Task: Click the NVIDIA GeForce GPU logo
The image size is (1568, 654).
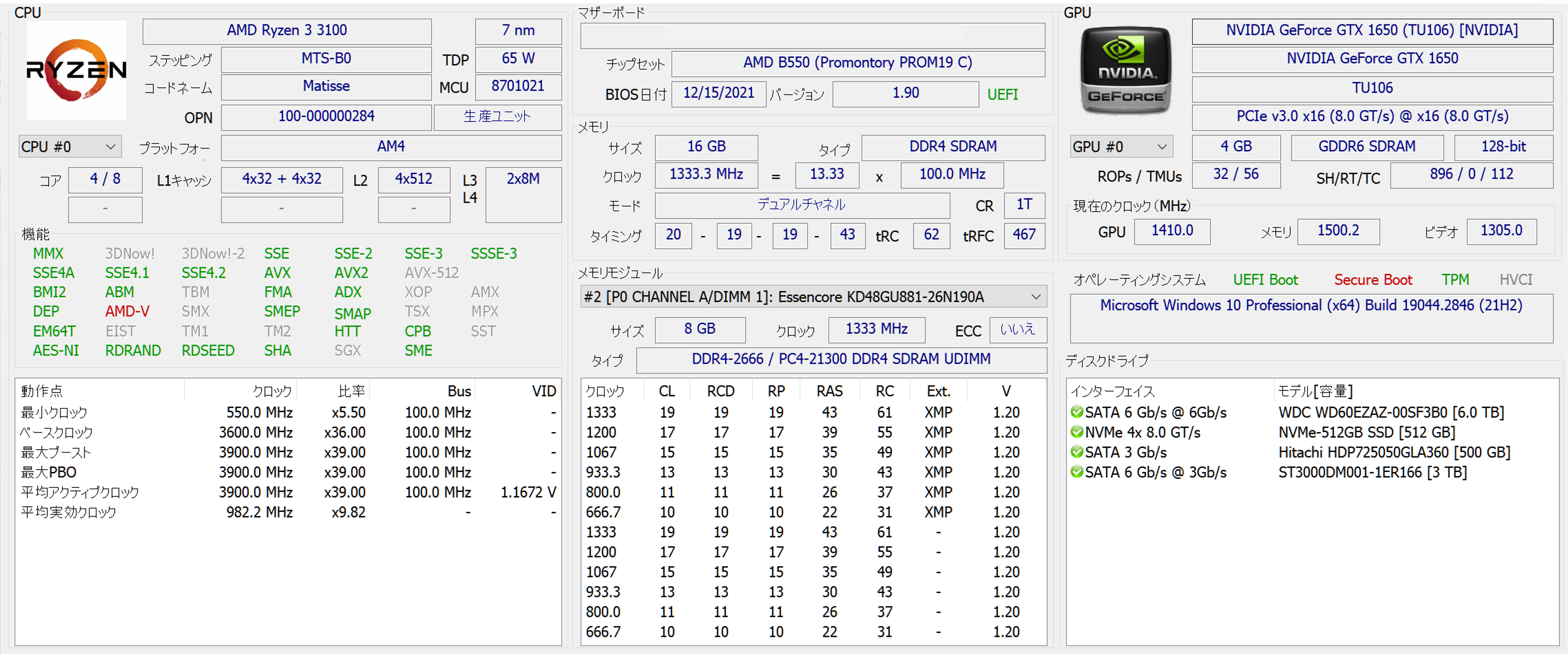Action: (1125, 70)
